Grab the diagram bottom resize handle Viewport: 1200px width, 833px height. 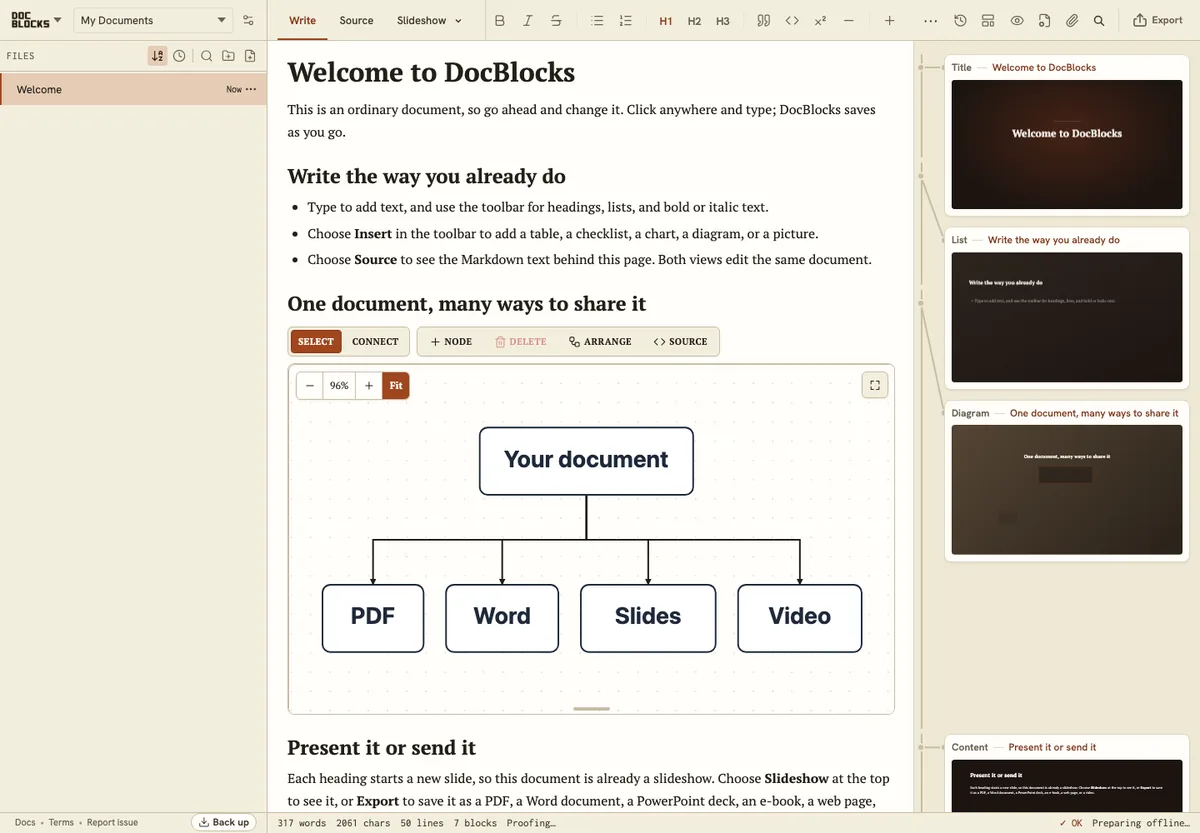click(591, 709)
